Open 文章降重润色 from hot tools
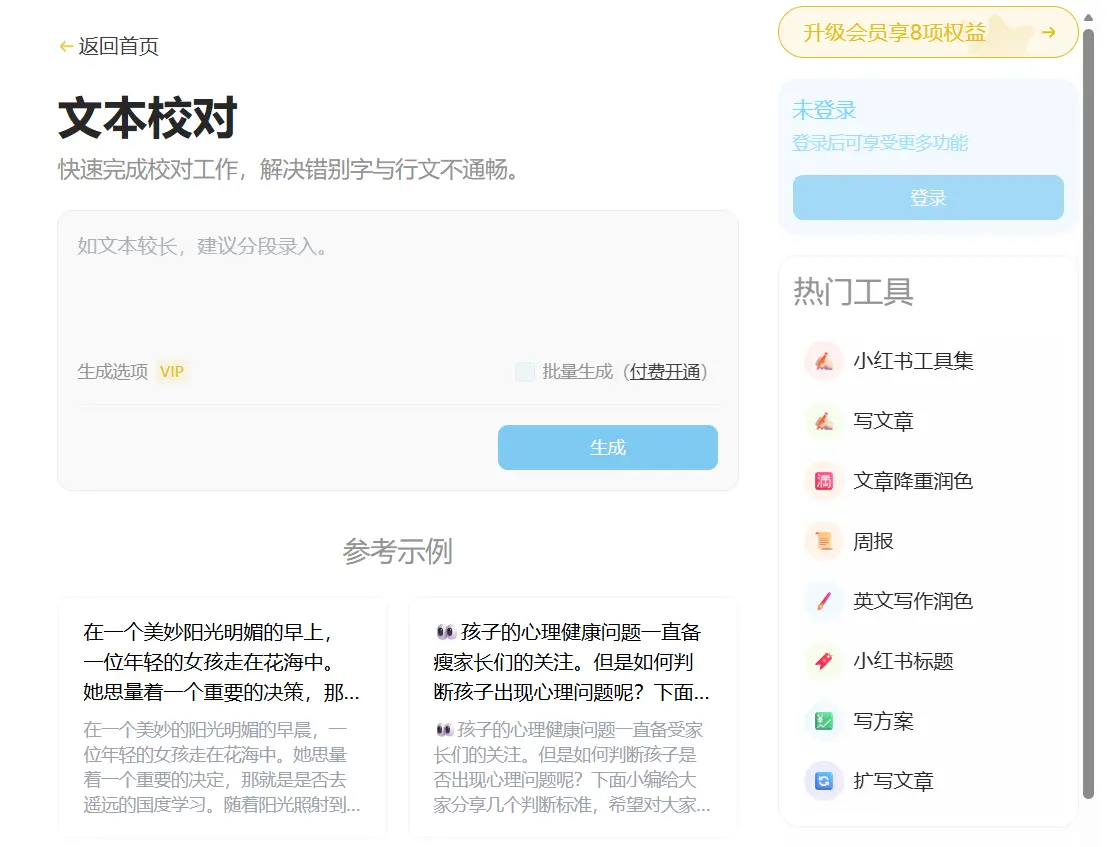Screen dimensions: 1107x847 click(x=822, y=481)
